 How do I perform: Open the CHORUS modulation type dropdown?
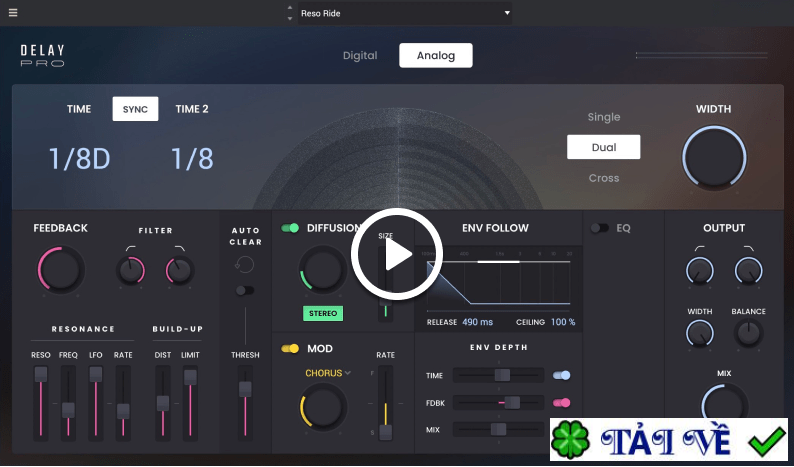328,373
